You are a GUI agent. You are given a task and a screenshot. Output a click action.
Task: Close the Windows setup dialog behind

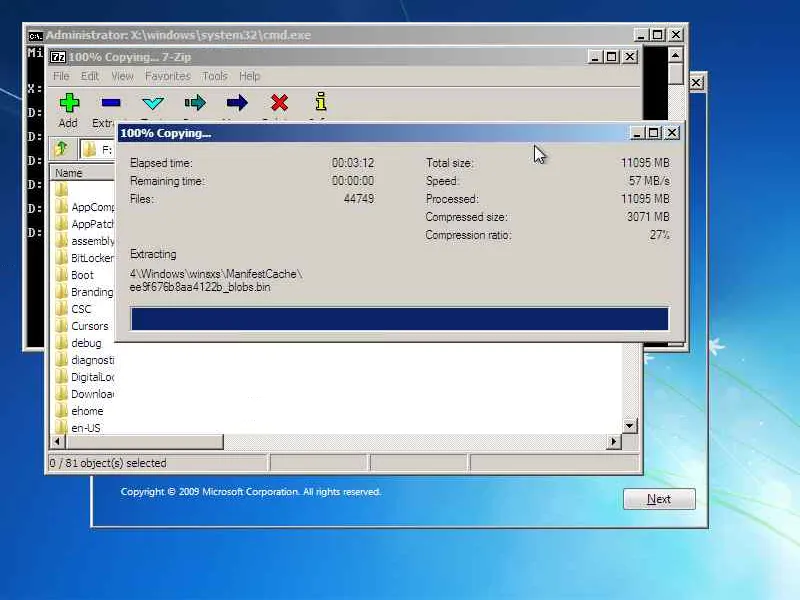696,83
